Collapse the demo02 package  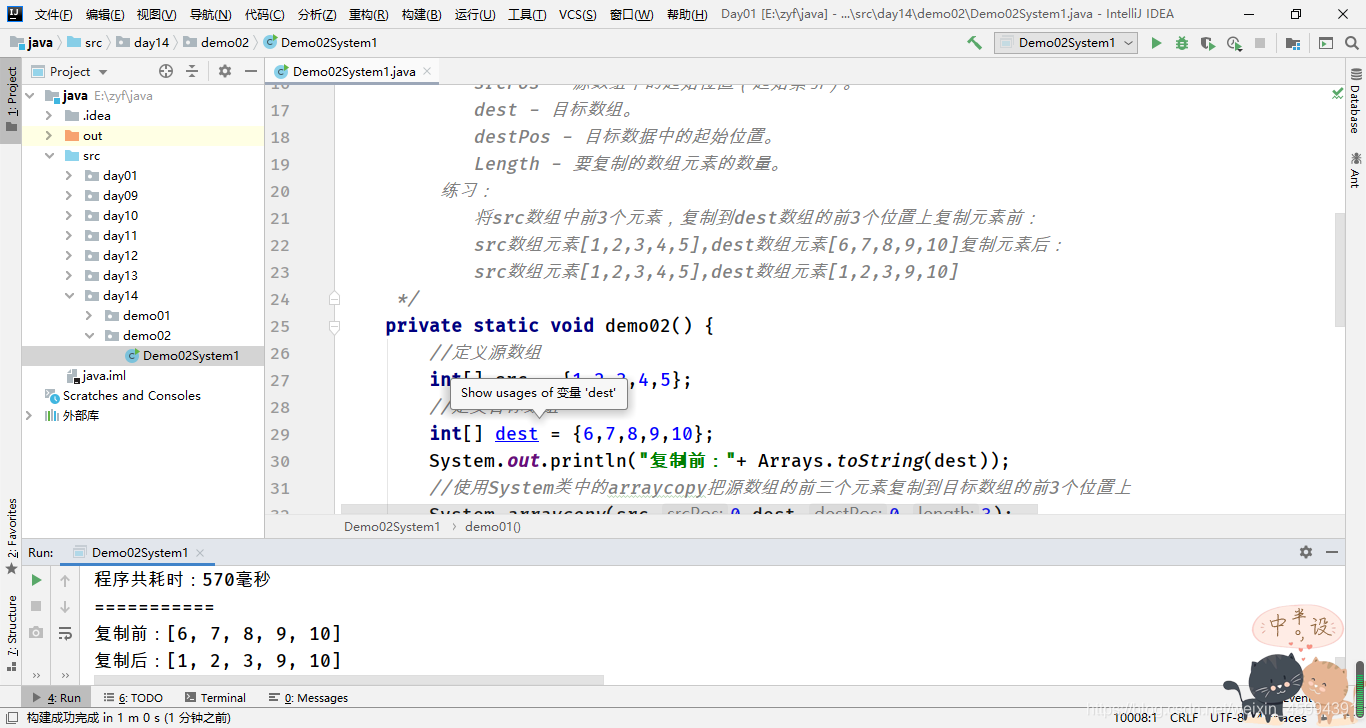point(89,336)
